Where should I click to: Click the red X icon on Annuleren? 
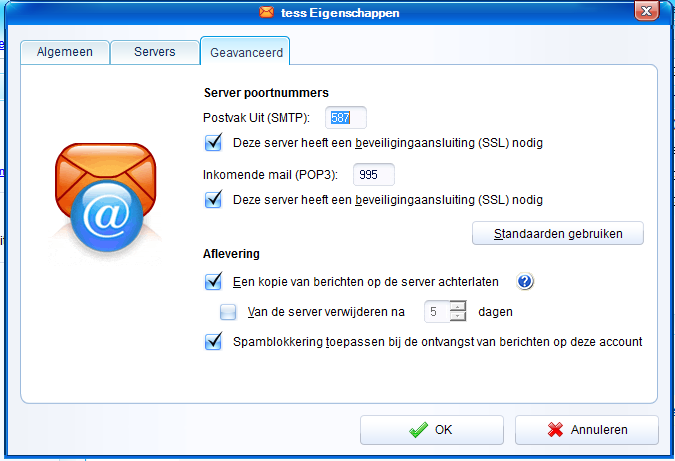[x=556, y=429]
